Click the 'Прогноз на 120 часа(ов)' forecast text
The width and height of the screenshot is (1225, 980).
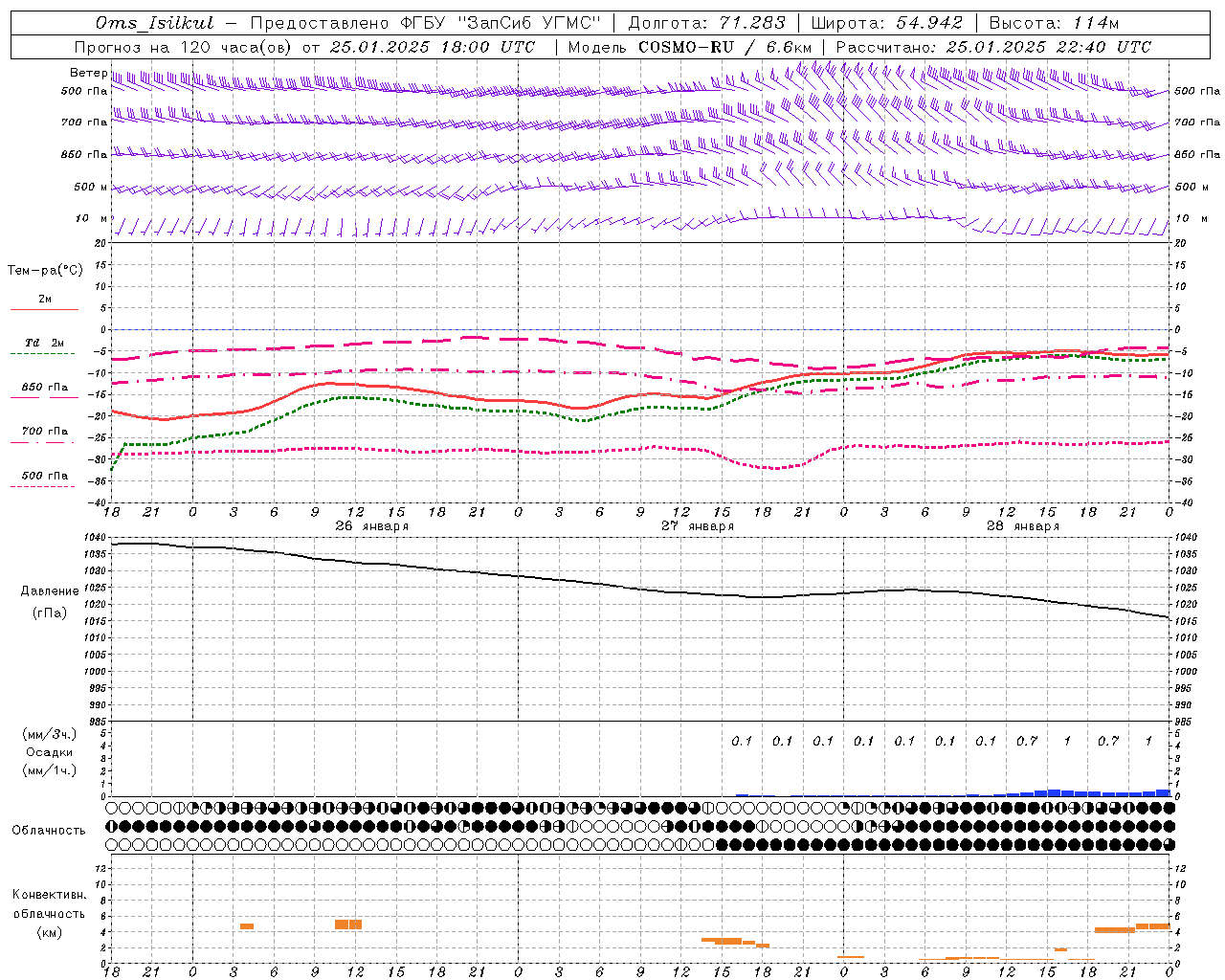[x=184, y=47]
